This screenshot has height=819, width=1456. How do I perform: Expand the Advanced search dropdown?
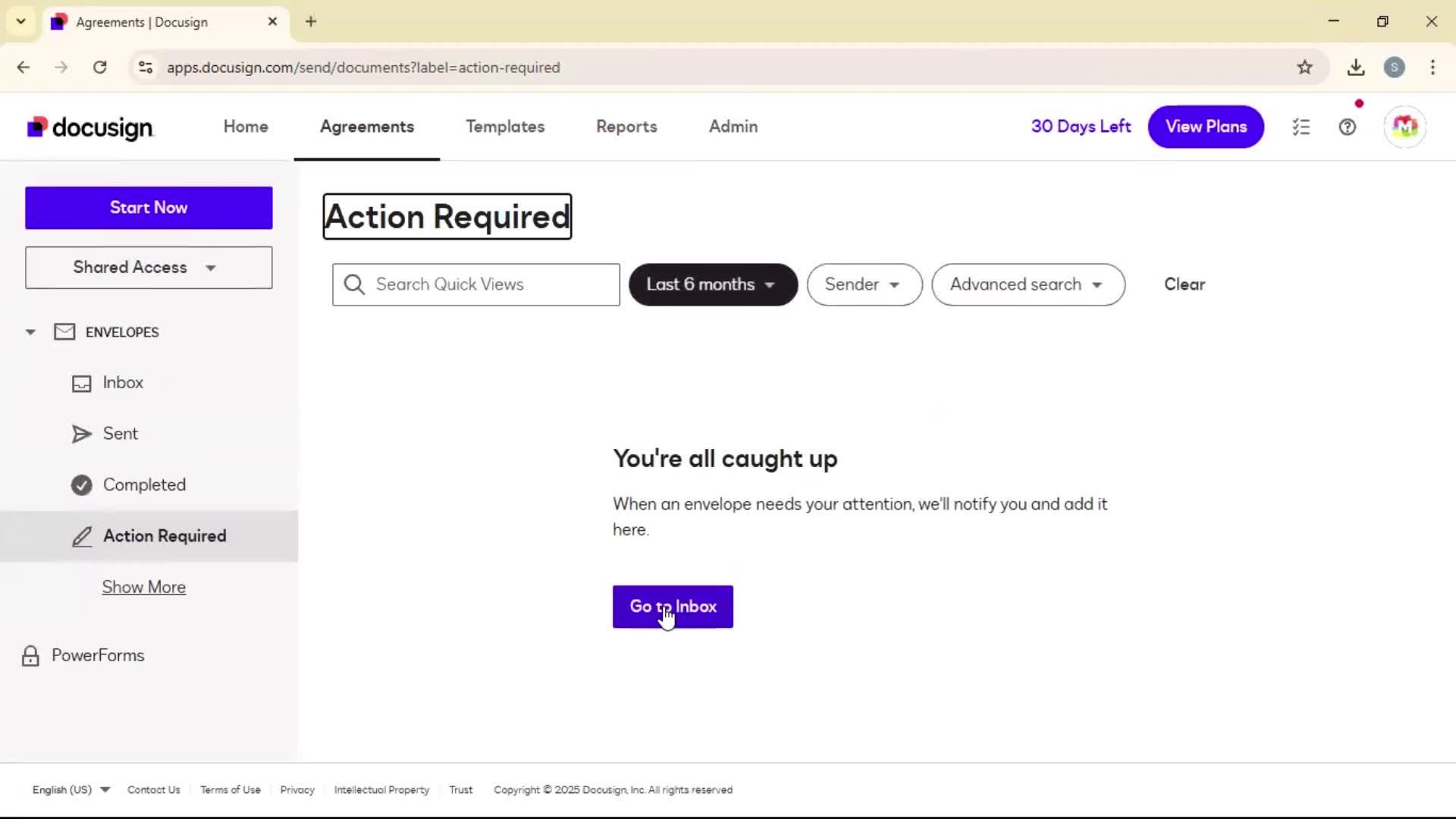1028,284
